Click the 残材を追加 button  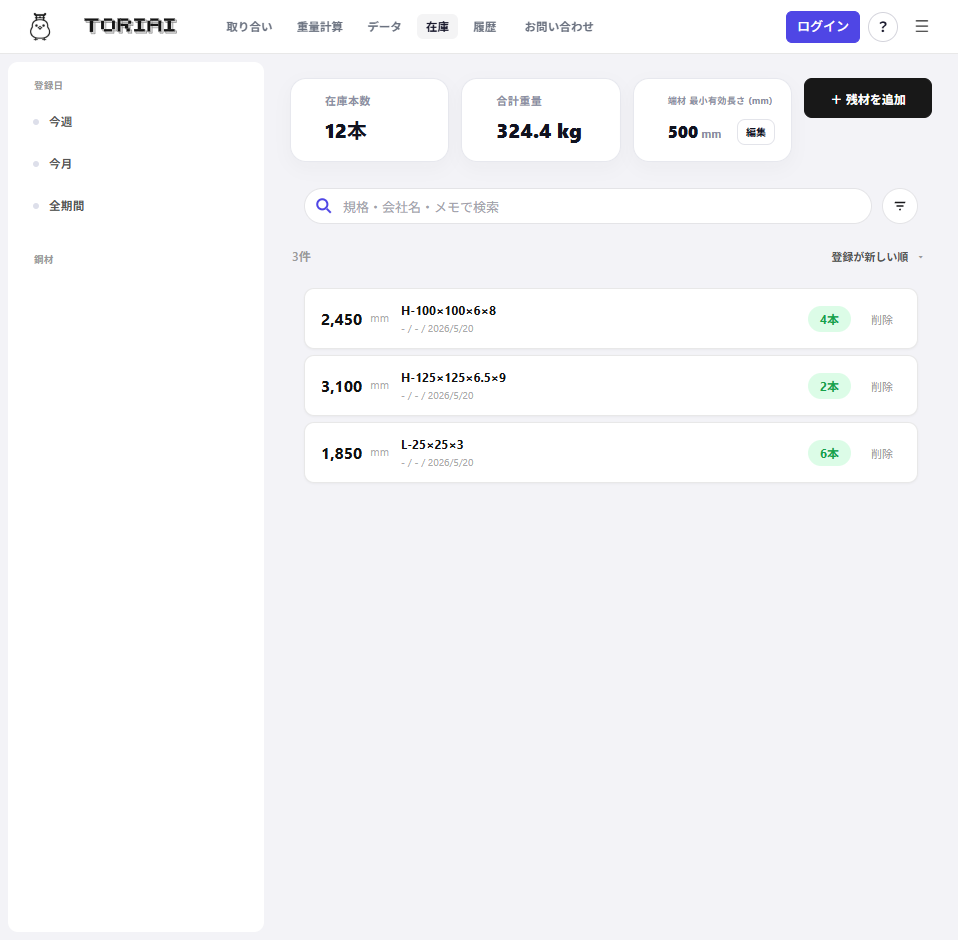[868, 98]
